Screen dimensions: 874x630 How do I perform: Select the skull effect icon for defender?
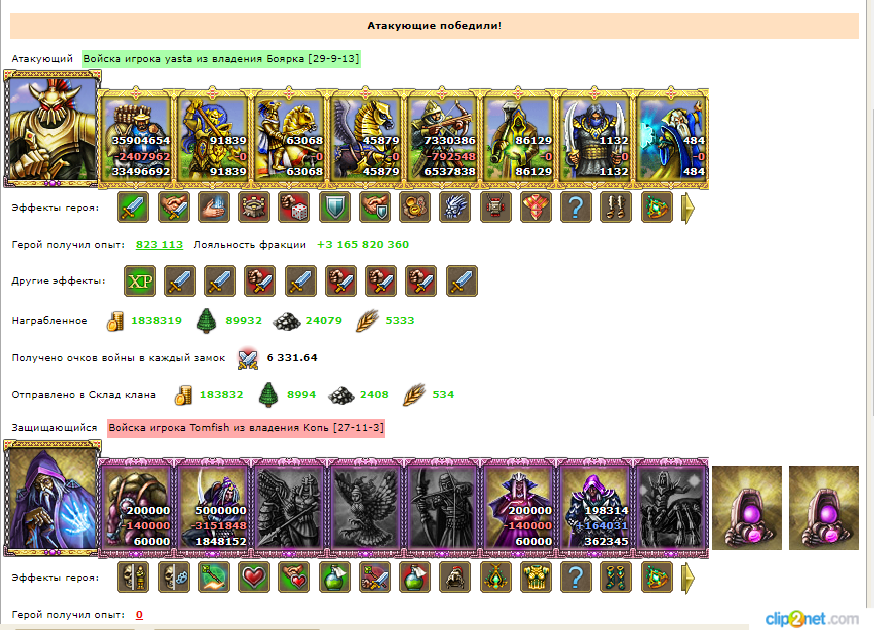pos(133,577)
